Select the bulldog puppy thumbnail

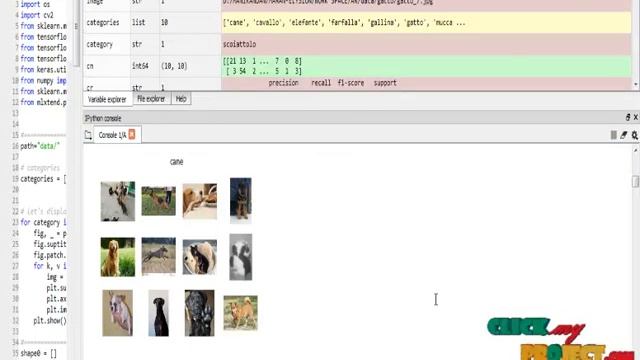tap(118, 313)
